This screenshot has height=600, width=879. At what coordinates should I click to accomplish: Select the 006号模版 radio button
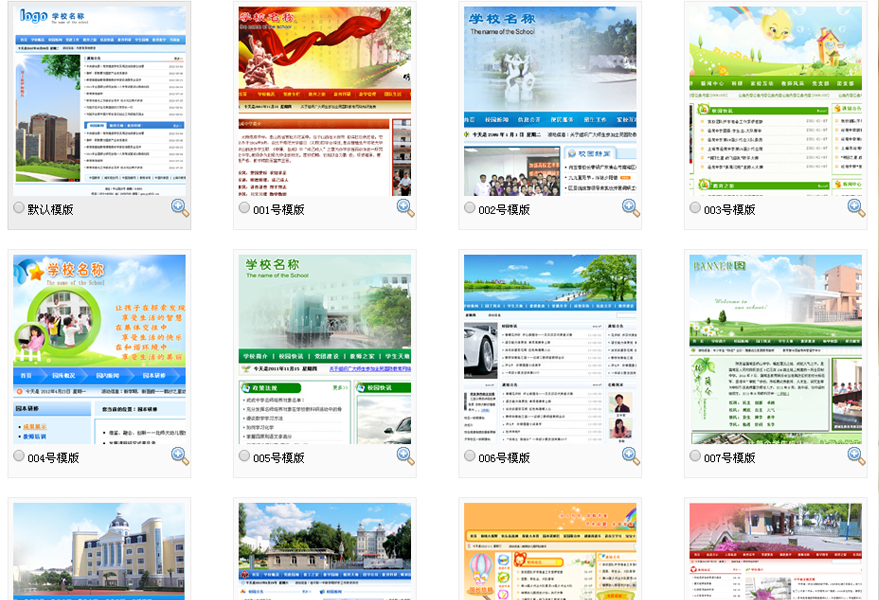click(x=470, y=456)
